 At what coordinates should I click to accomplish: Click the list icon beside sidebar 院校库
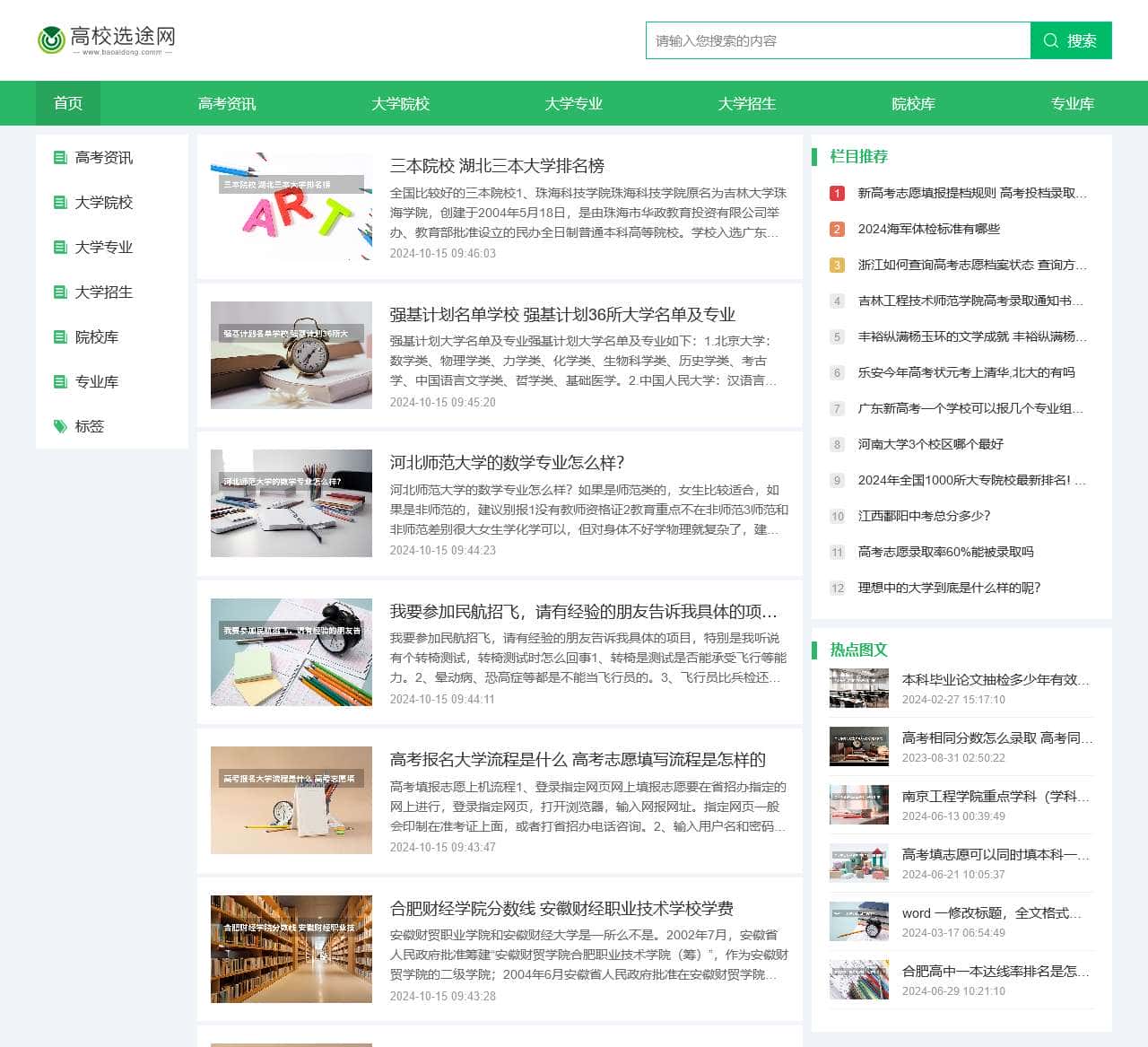click(x=60, y=337)
